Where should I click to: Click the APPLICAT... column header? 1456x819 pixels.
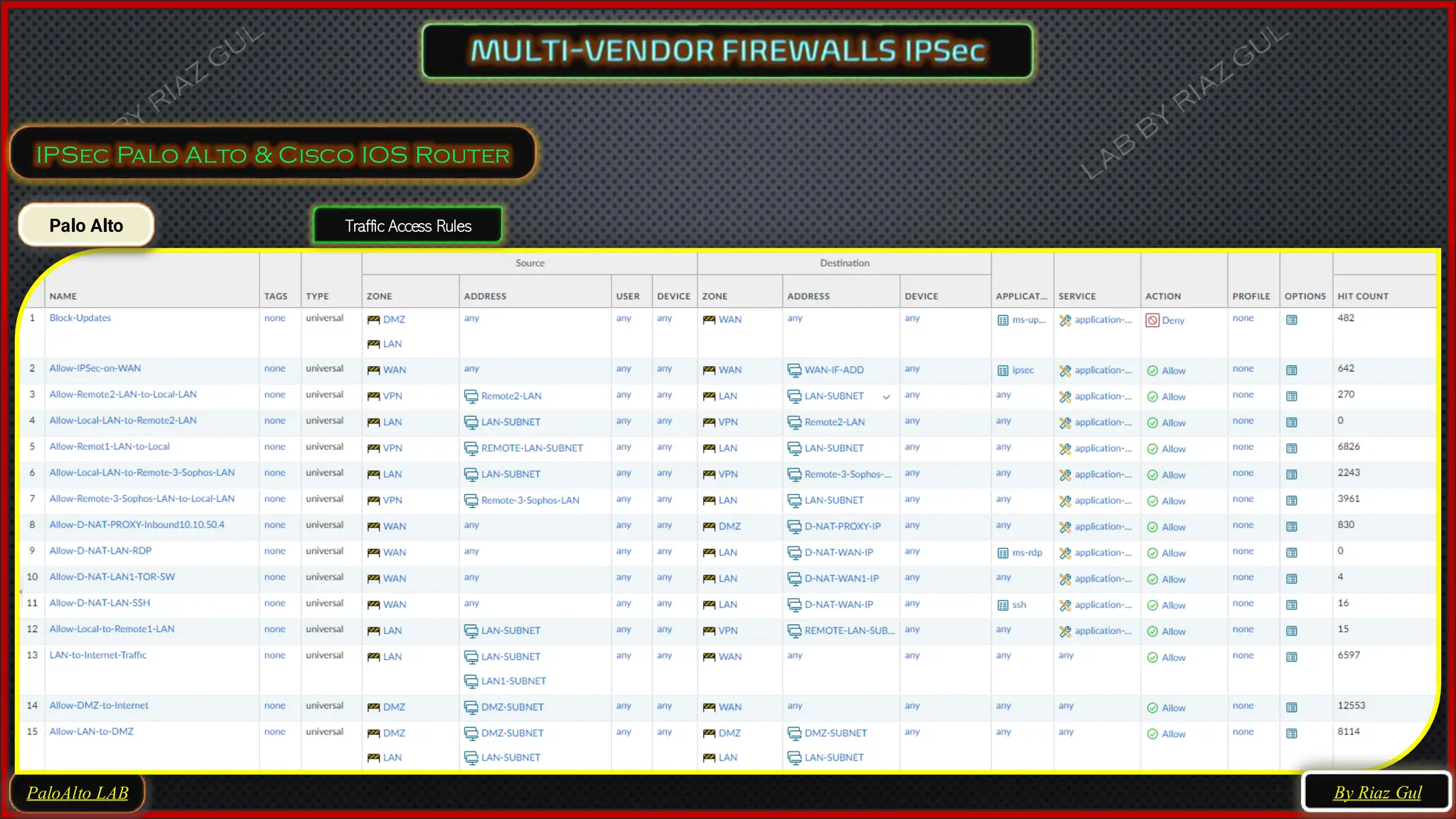click(x=1022, y=296)
